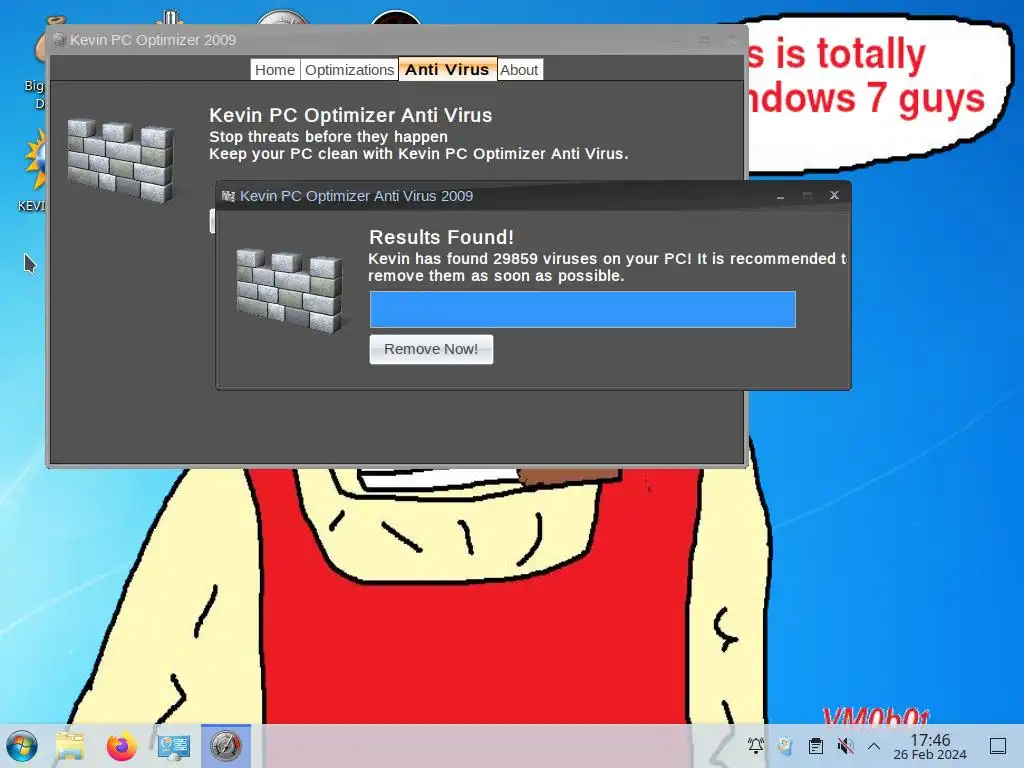
Task: Click the Kevin PC Optimizer 2009 window icon
Action: tap(59, 40)
